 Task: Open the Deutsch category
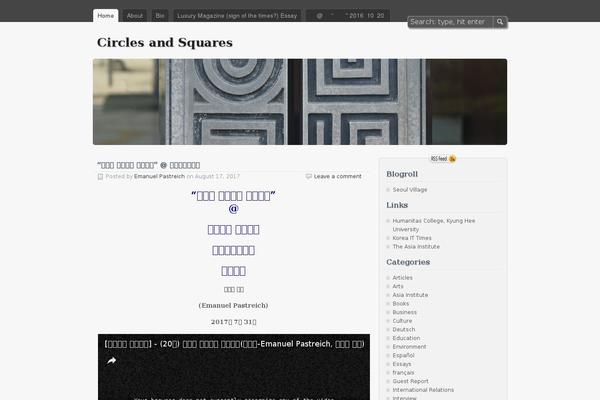click(x=404, y=330)
